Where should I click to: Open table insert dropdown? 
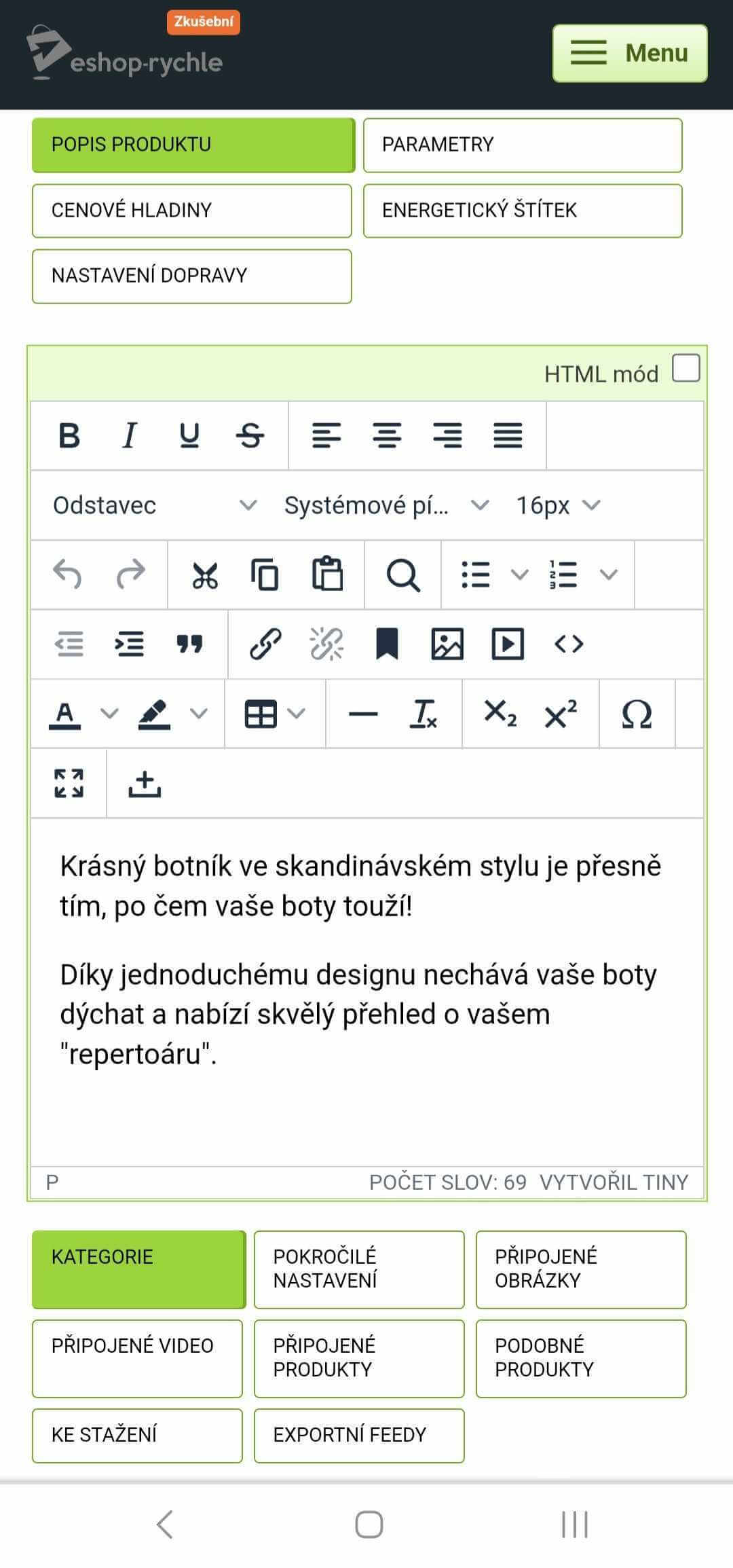coord(275,714)
